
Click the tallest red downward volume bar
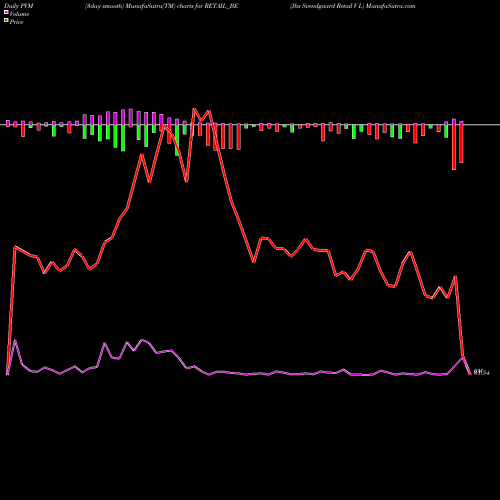click(x=454, y=147)
